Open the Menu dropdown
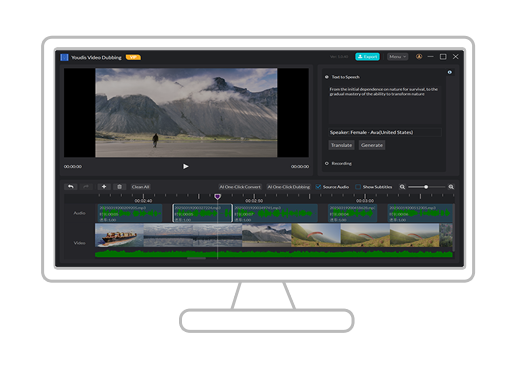 point(398,57)
